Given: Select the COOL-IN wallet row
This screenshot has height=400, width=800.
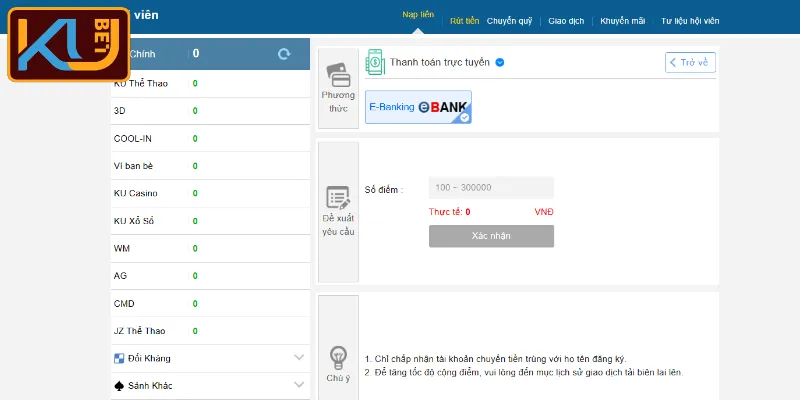Looking at the screenshot, I should click(x=210, y=138).
